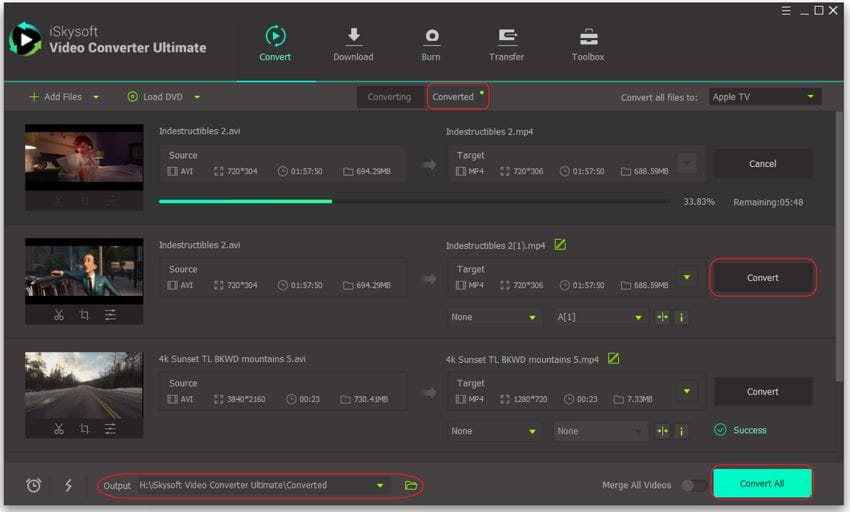Open subtitle None dropdown for Indestructibles 2(1)

click(493, 317)
